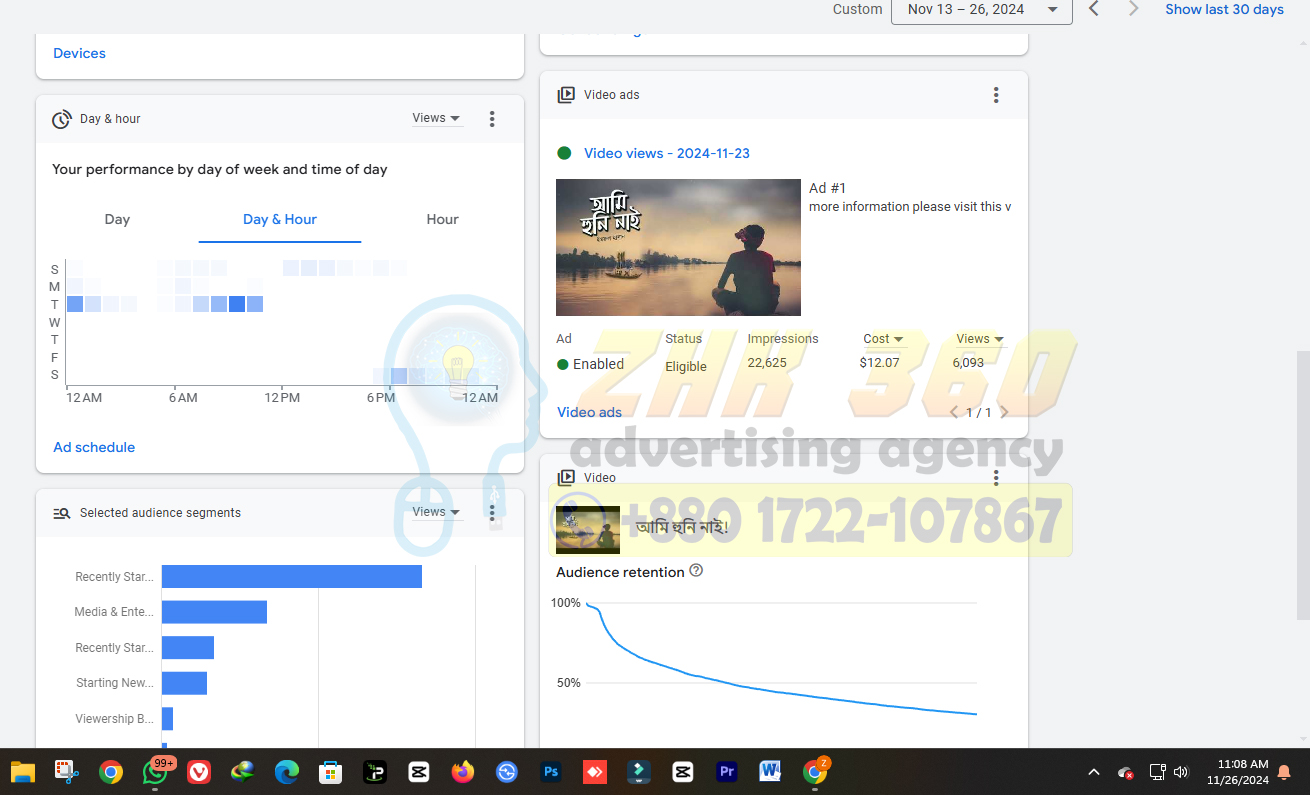Open Microsoft Word from taskbar
Image resolution: width=1310 pixels, height=795 pixels.
point(770,772)
